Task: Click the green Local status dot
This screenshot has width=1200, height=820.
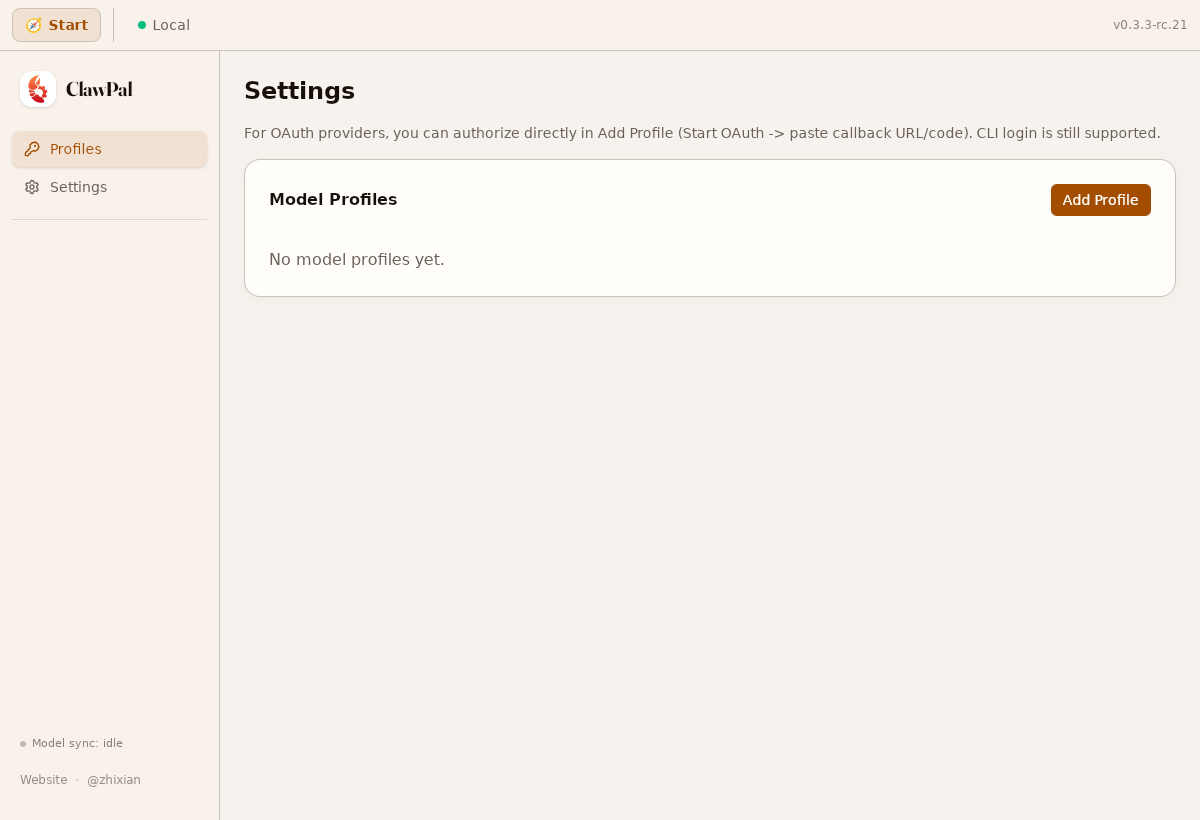Action: [x=142, y=25]
